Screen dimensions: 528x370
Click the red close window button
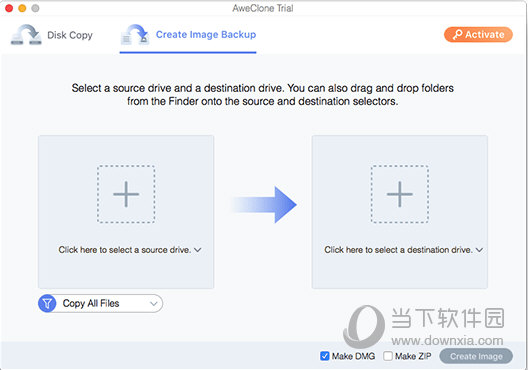pyautogui.click(x=9, y=8)
